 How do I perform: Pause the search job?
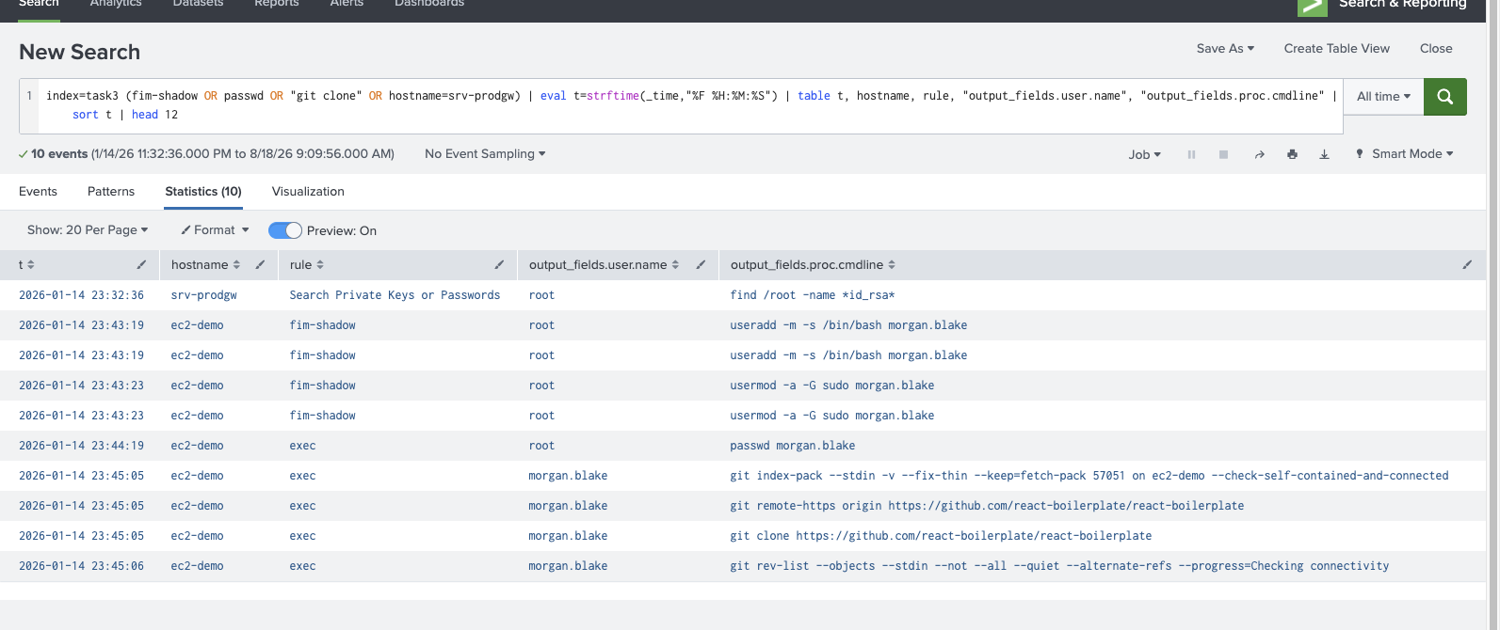click(1191, 155)
